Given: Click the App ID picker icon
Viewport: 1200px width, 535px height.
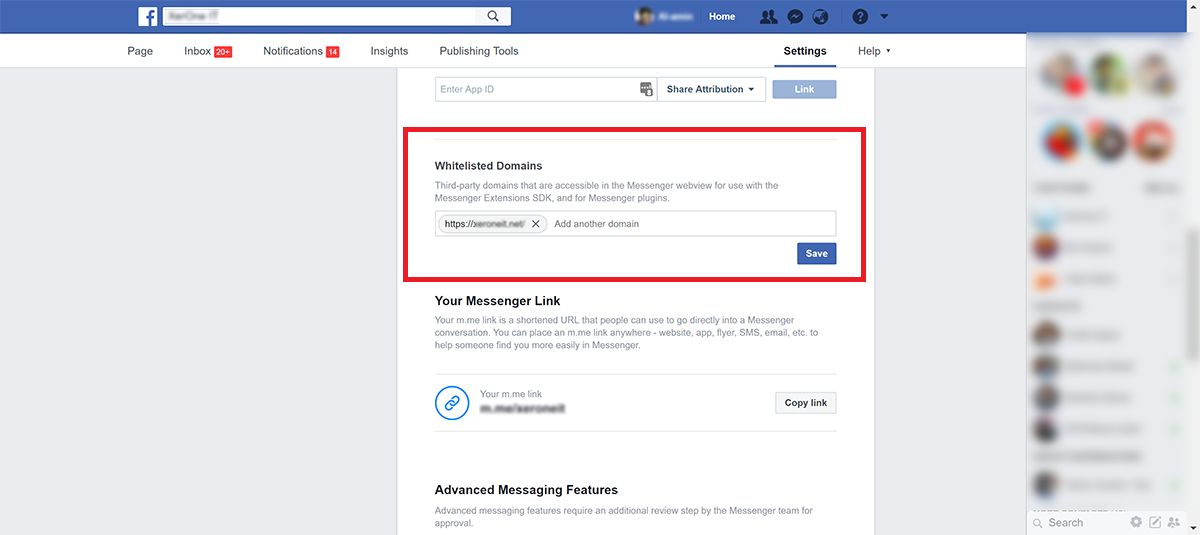Looking at the screenshot, I should click(x=646, y=90).
